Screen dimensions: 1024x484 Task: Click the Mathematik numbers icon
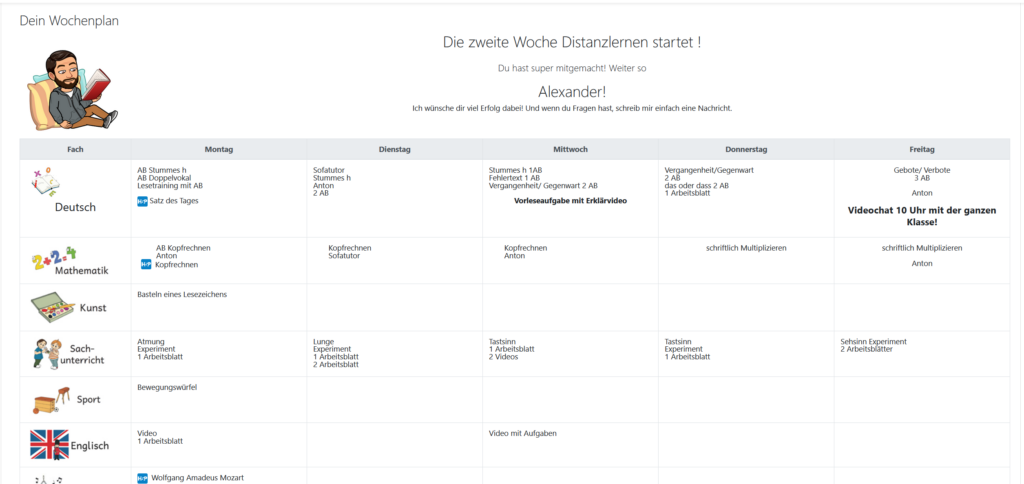[54, 260]
